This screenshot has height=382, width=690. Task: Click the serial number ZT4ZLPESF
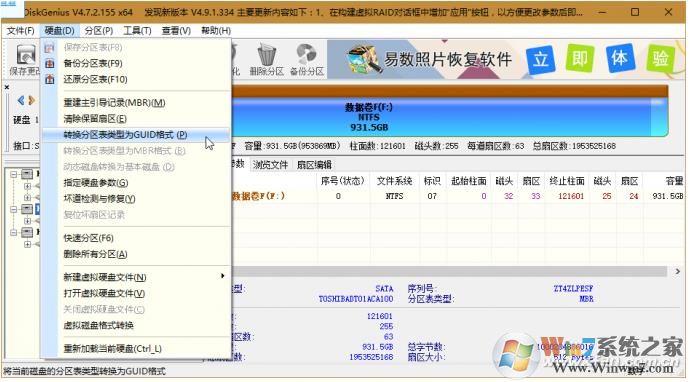click(573, 288)
